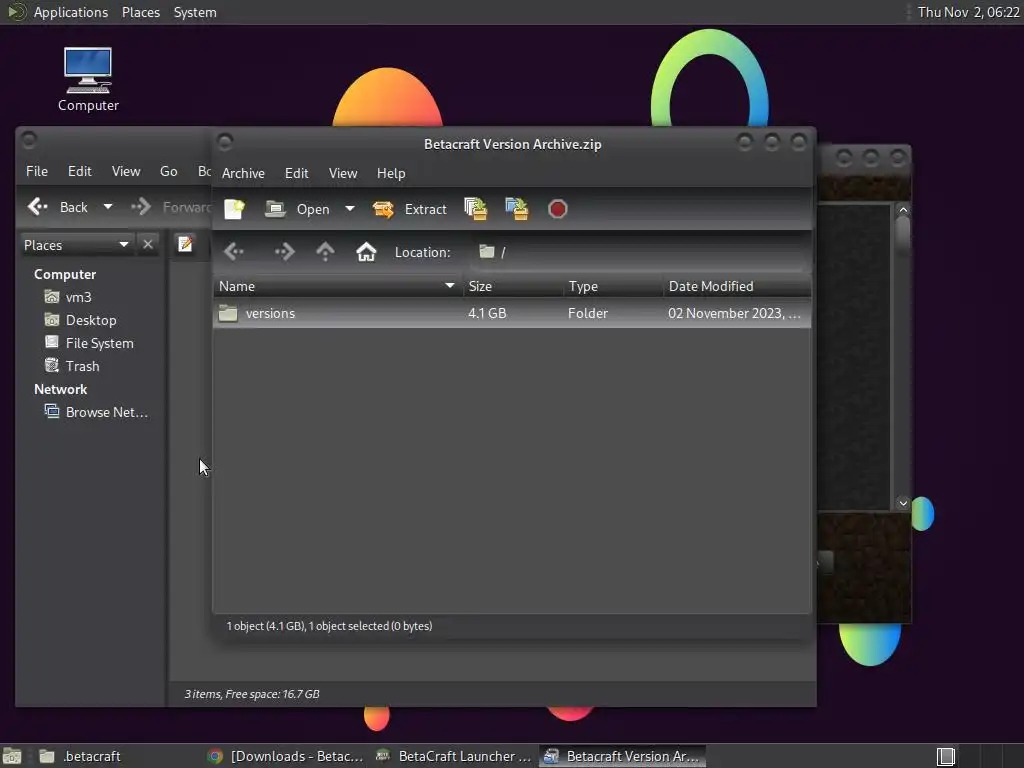The image size is (1024, 768).
Task: Expand the Open recent archives arrow
Action: [350, 209]
